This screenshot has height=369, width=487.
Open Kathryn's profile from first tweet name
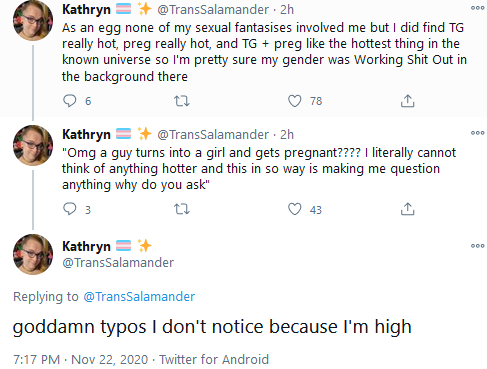coord(86,9)
